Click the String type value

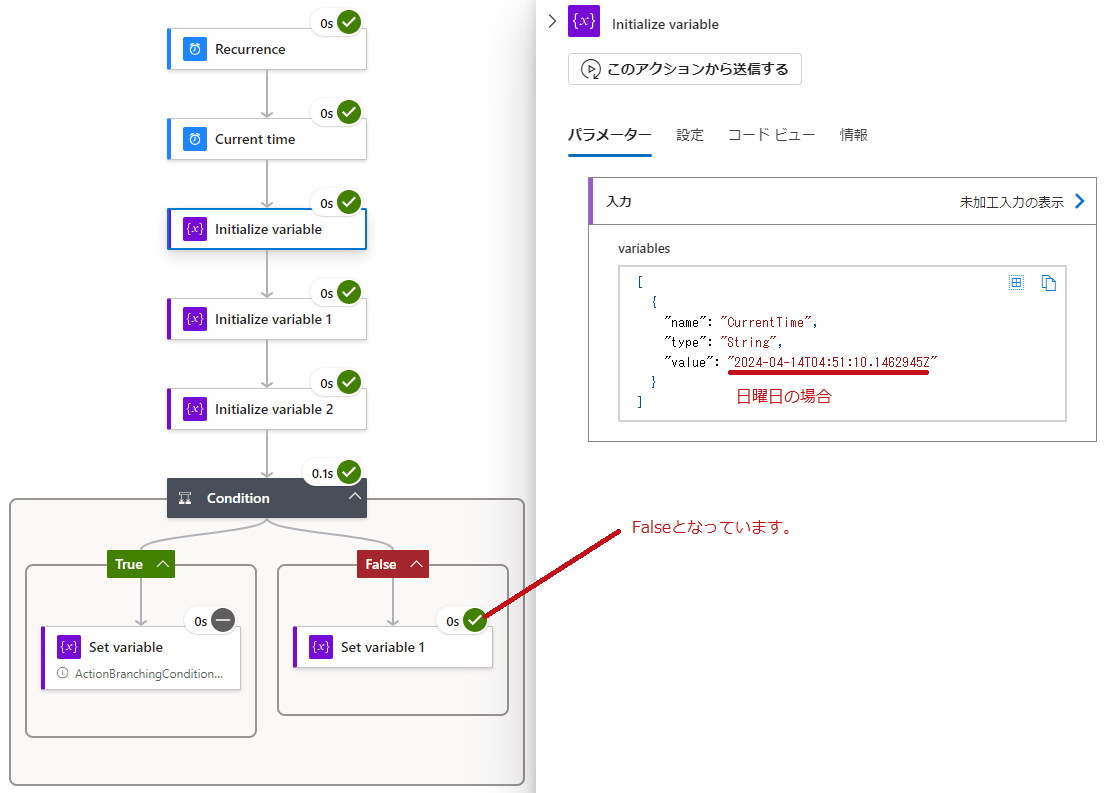[748, 342]
